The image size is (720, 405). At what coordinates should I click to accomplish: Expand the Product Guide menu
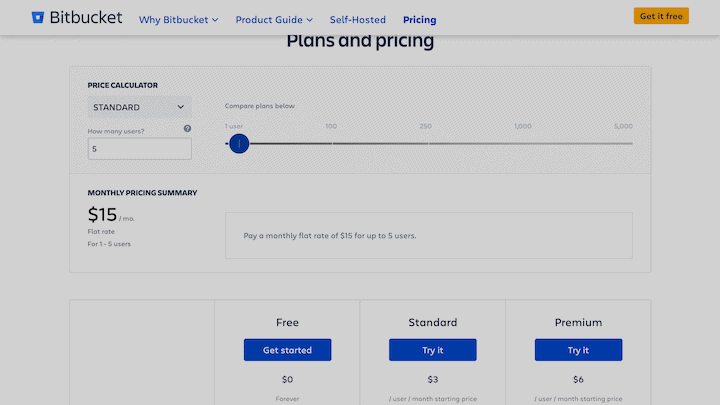coord(274,20)
